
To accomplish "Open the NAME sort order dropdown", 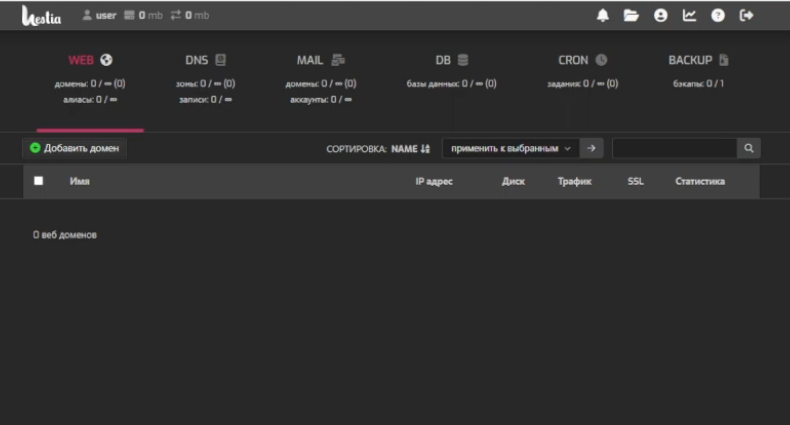I will click(410, 148).
